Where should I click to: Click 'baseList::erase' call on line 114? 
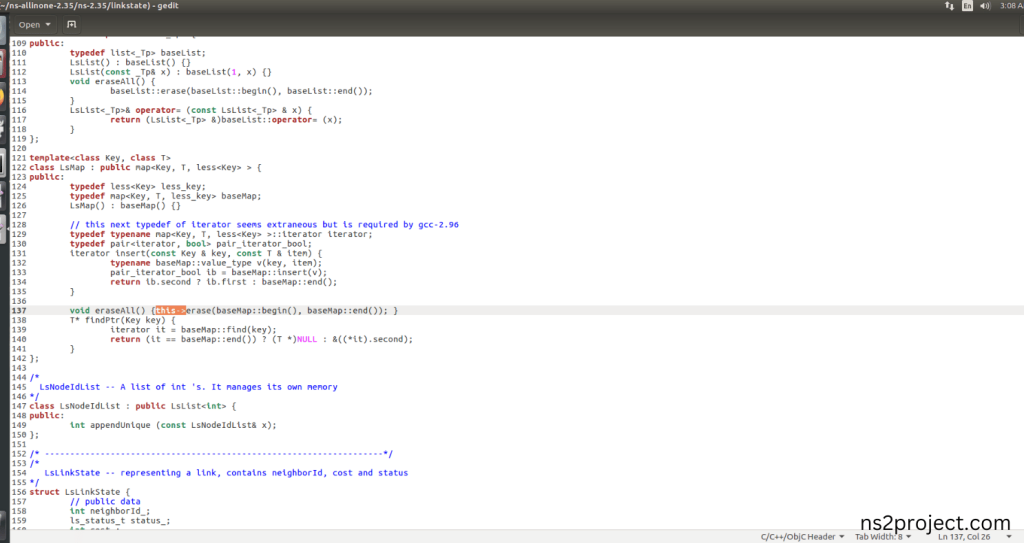pos(148,91)
